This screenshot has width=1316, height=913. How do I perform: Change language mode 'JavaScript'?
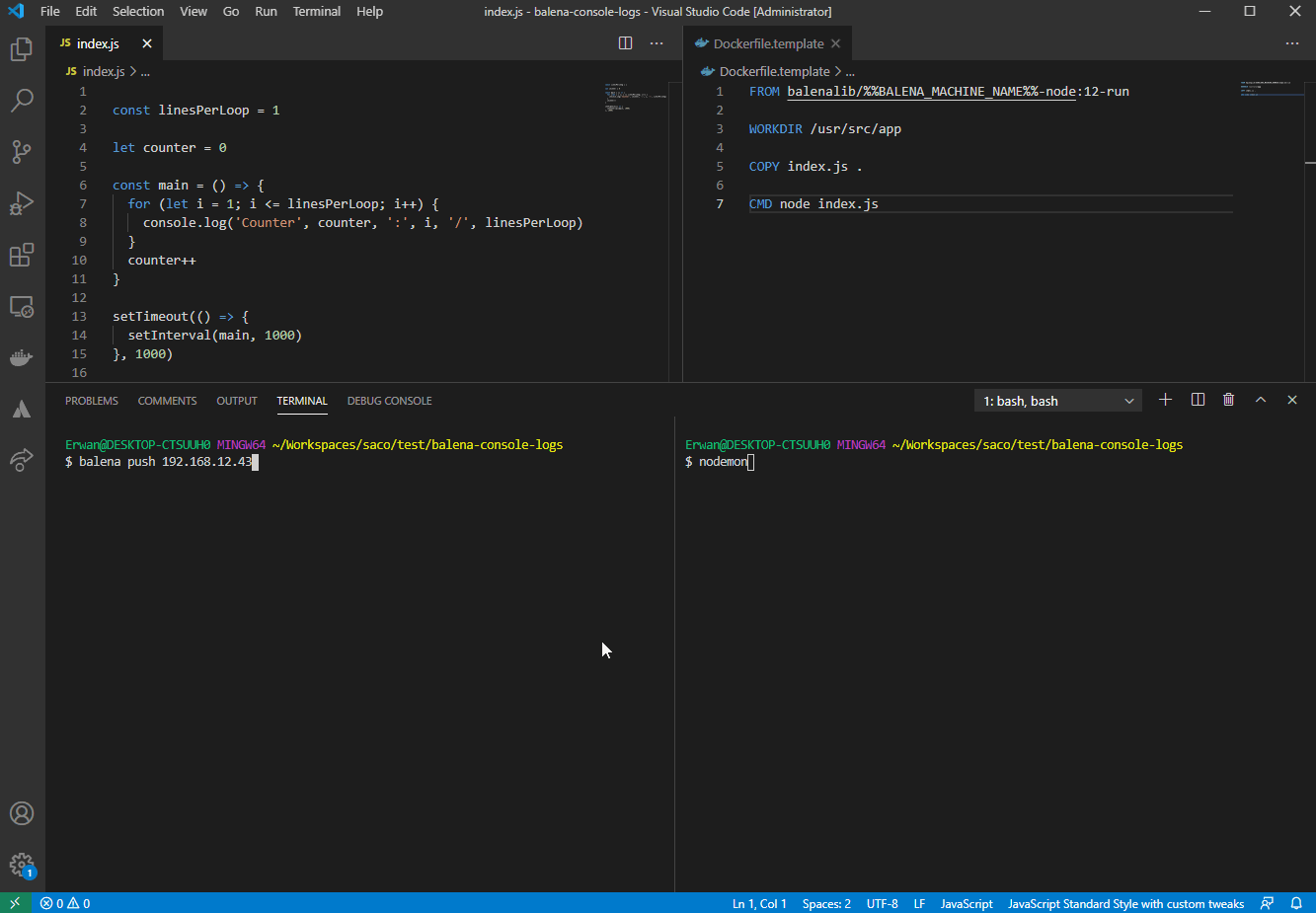[x=967, y=903]
